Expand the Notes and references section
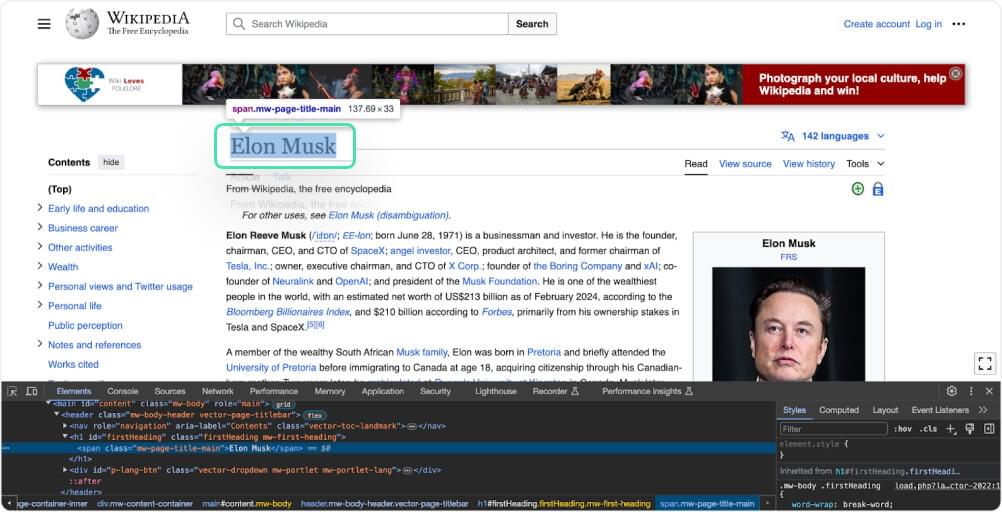The image size is (1002, 512). (40, 344)
